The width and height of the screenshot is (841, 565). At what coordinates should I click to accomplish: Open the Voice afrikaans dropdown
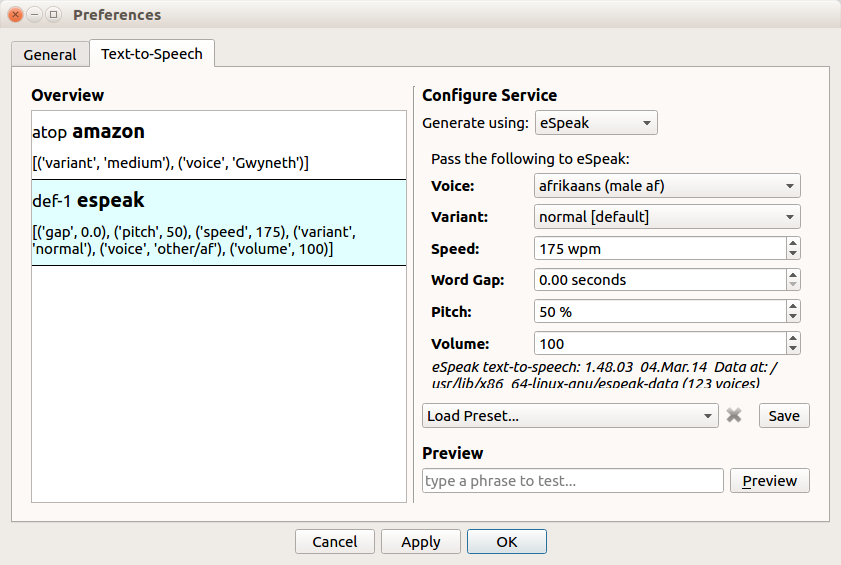[x=667, y=186]
